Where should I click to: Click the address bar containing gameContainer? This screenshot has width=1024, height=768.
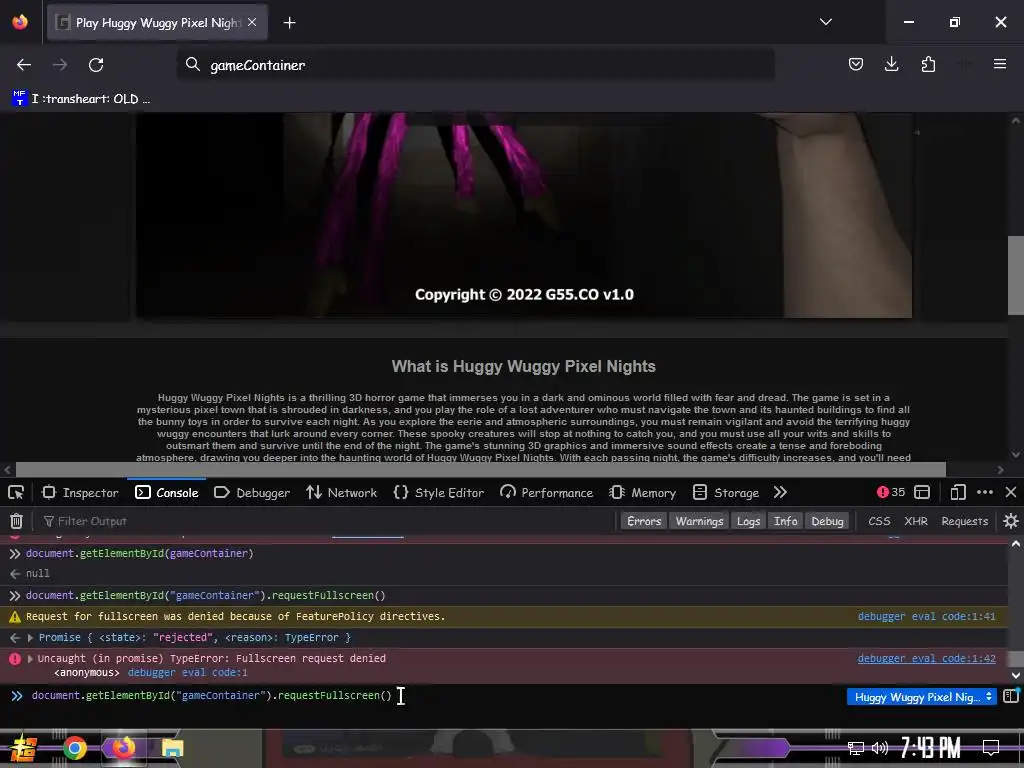(x=475, y=65)
